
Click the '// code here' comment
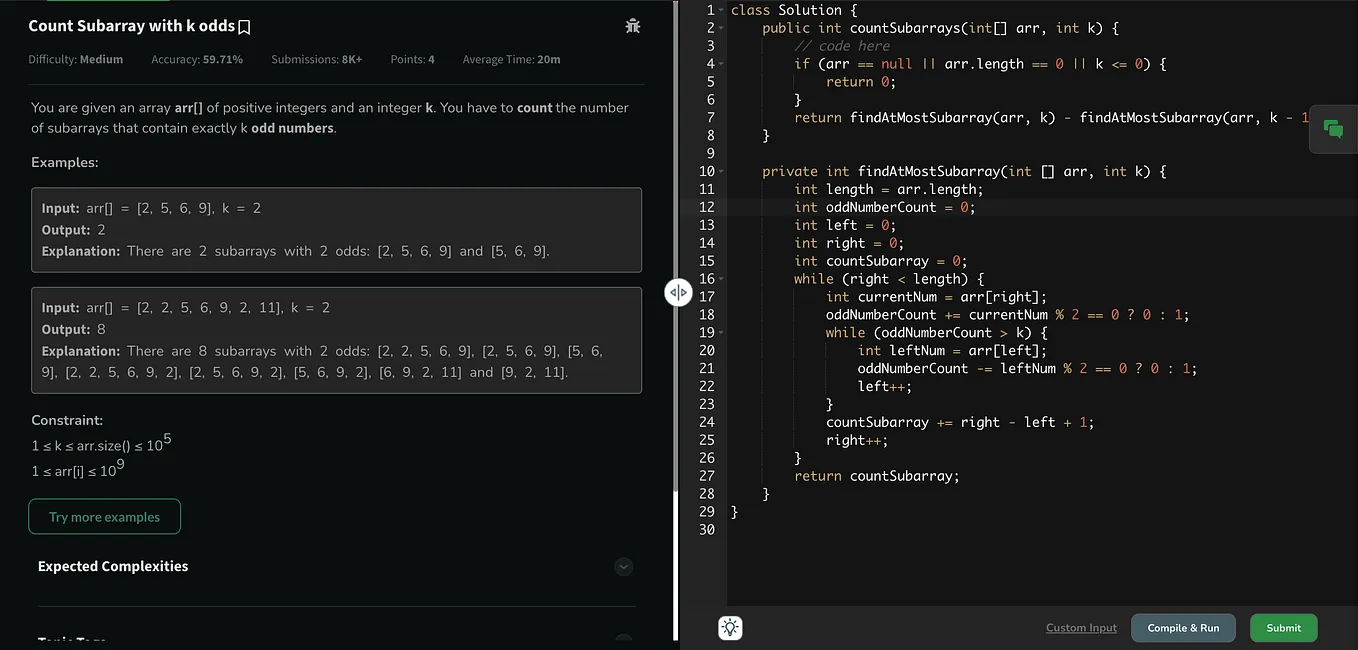point(842,46)
